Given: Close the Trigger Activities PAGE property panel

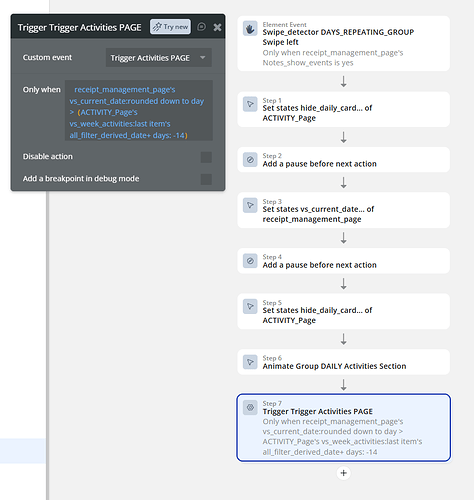Looking at the screenshot, I should click(x=217, y=27).
